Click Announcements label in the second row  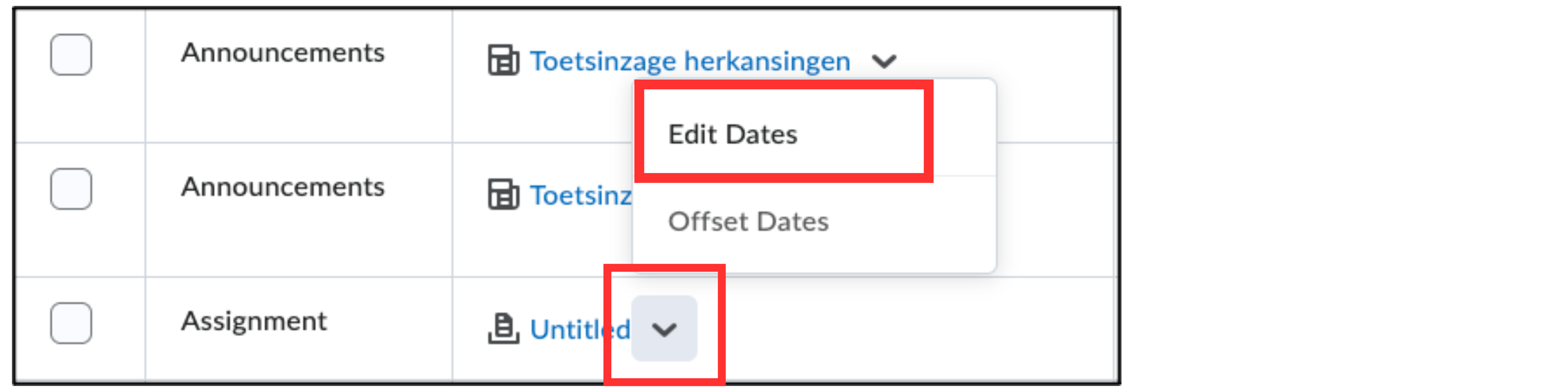(x=283, y=187)
